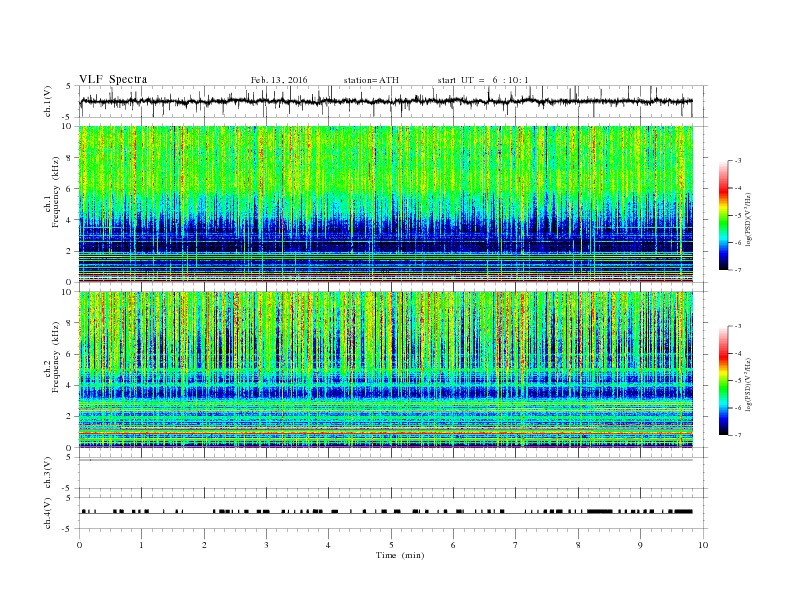This screenshot has height=612, width=792.
Task: Click the "ch.3(V)" axis label
Action: [x=48, y=473]
